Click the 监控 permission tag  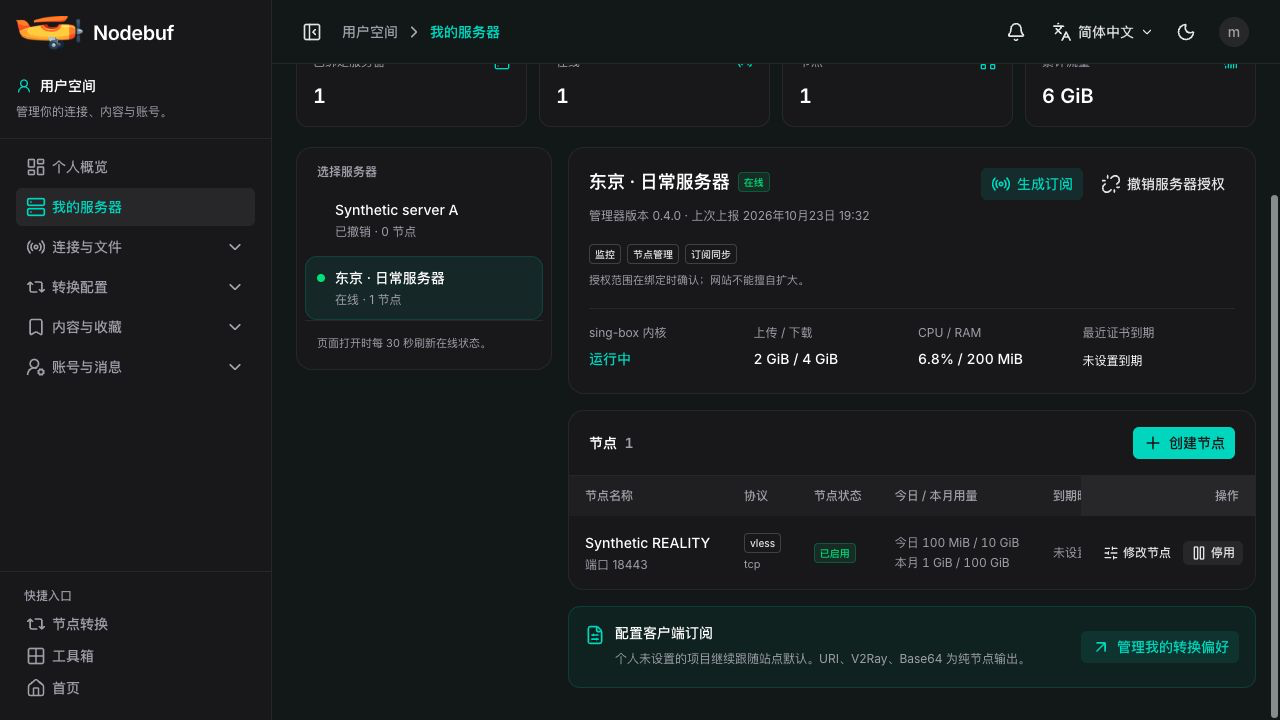[x=605, y=254]
